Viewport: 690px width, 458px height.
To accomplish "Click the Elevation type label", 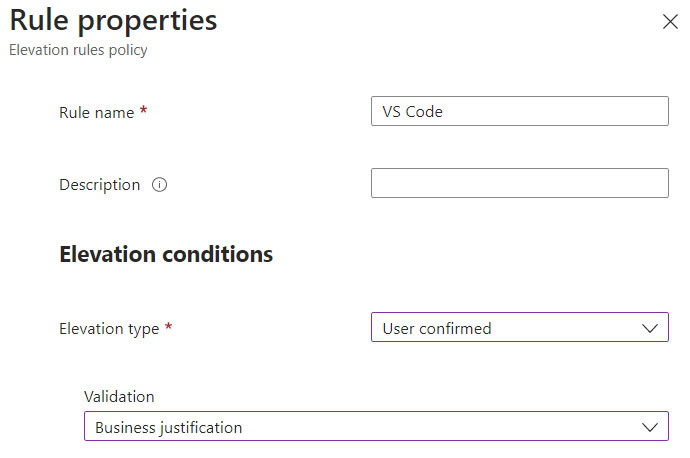I will pyautogui.click(x=109, y=329).
